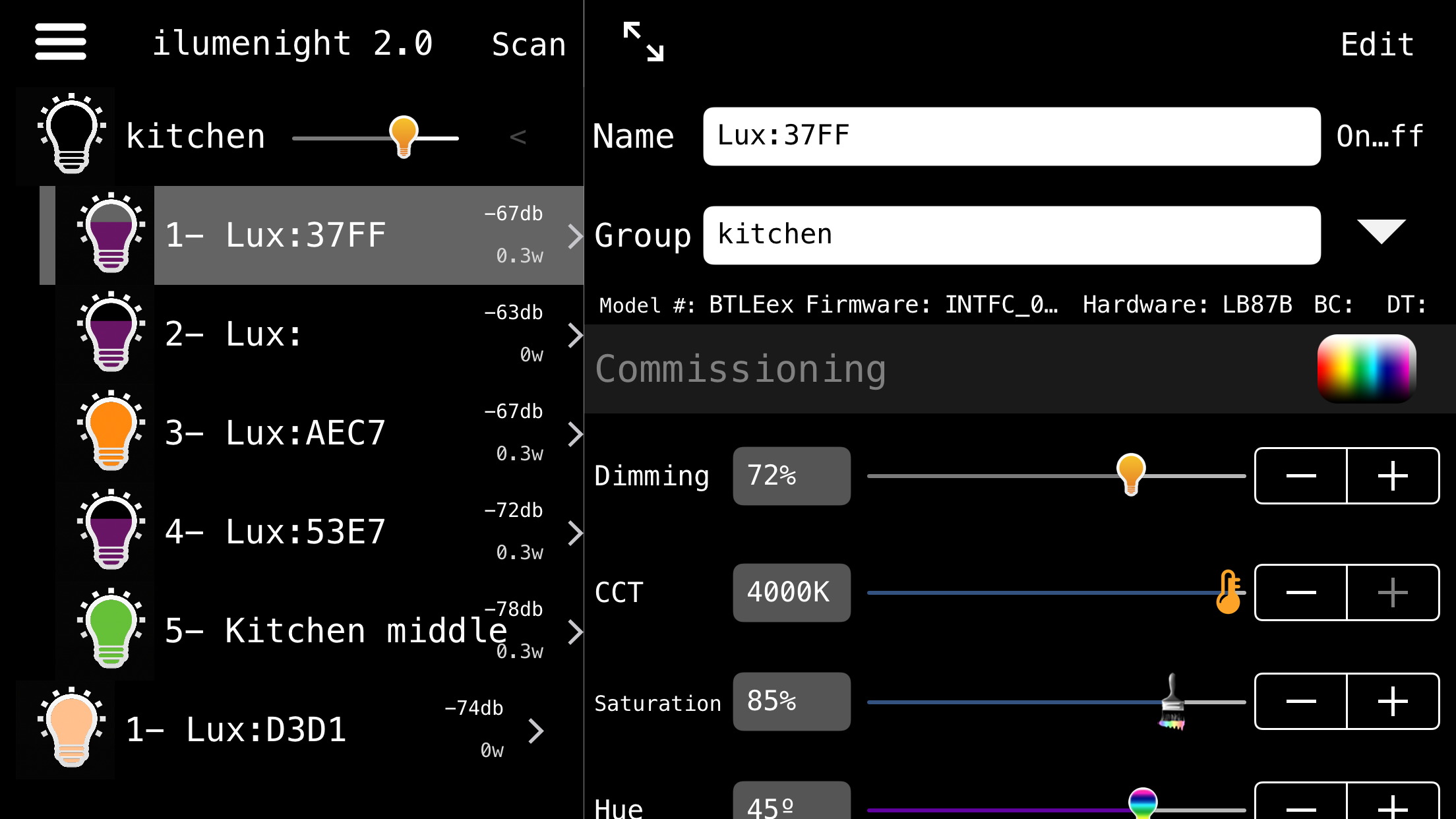Click the Scan button

pyautogui.click(x=529, y=45)
